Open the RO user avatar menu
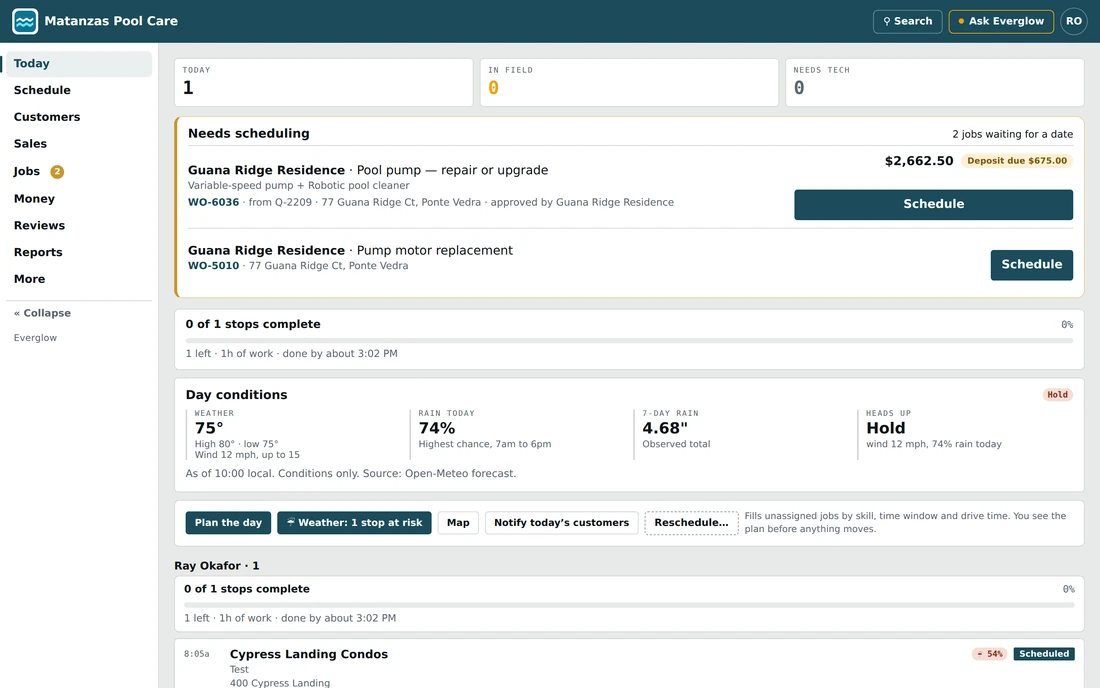1100x688 pixels. pos(1073,21)
